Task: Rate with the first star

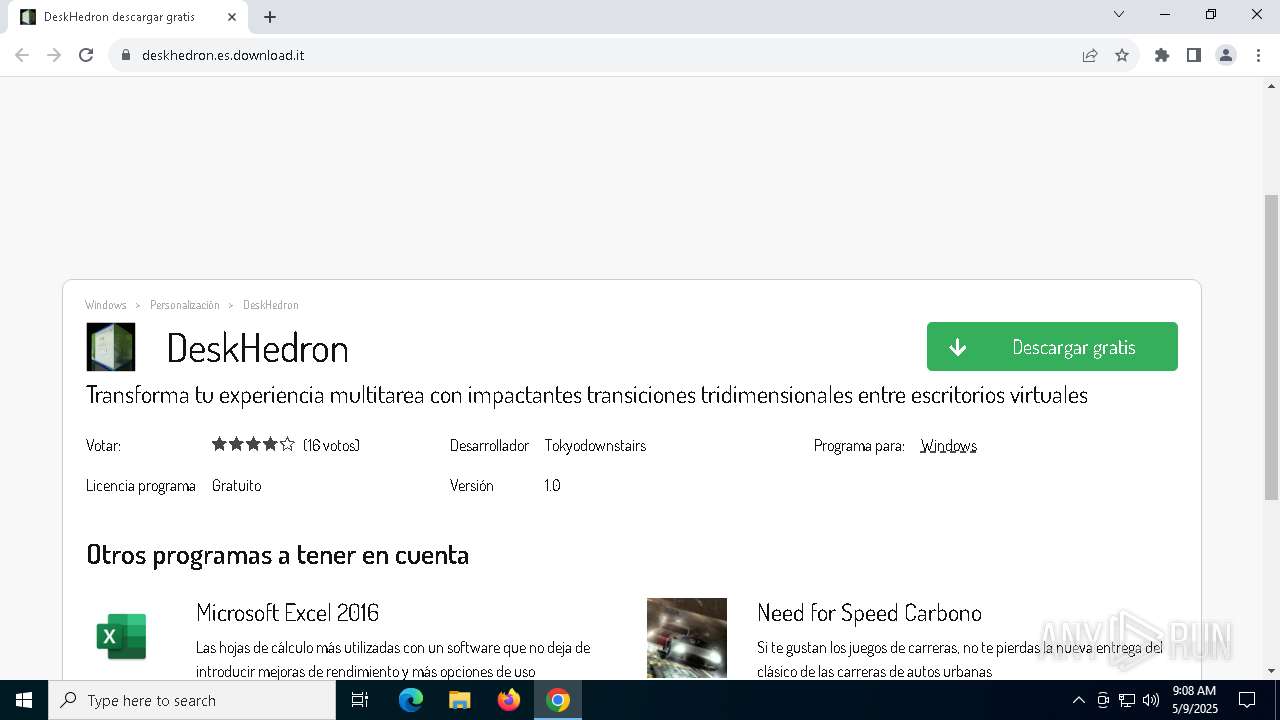Action: tap(219, 444)
